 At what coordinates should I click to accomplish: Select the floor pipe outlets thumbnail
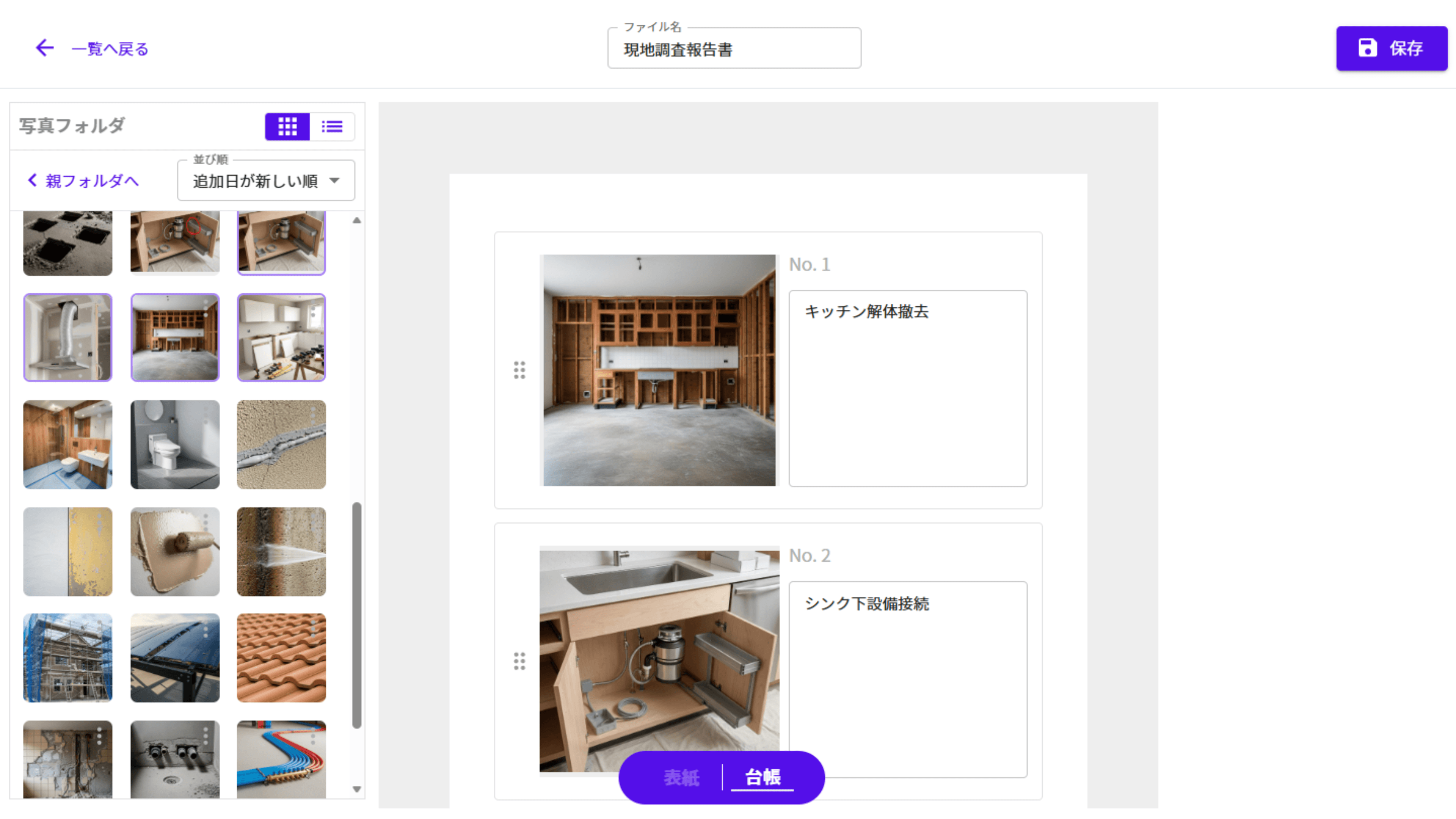(175, 759)
